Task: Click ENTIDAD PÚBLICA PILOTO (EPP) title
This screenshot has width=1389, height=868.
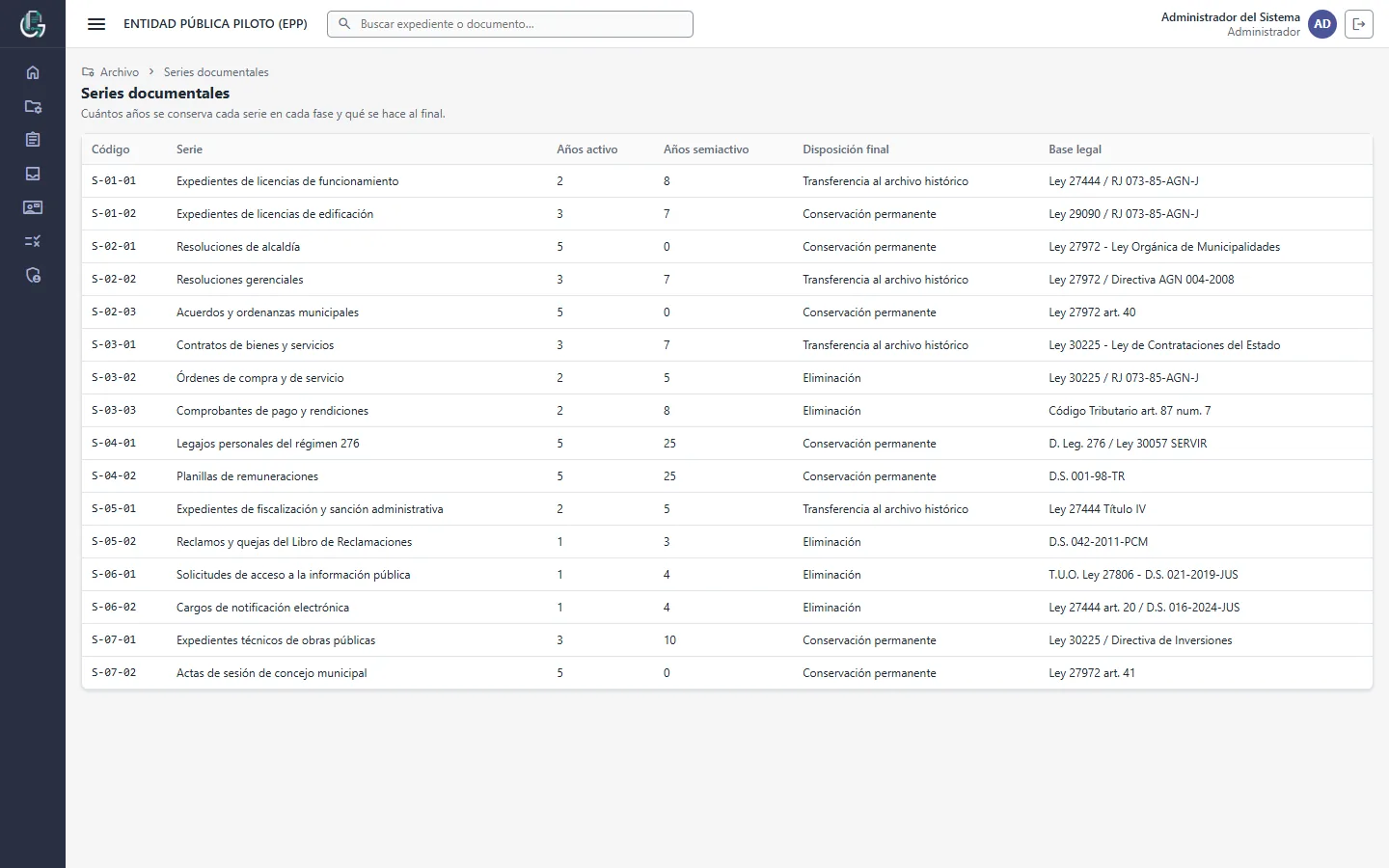Action: (215, 24)
